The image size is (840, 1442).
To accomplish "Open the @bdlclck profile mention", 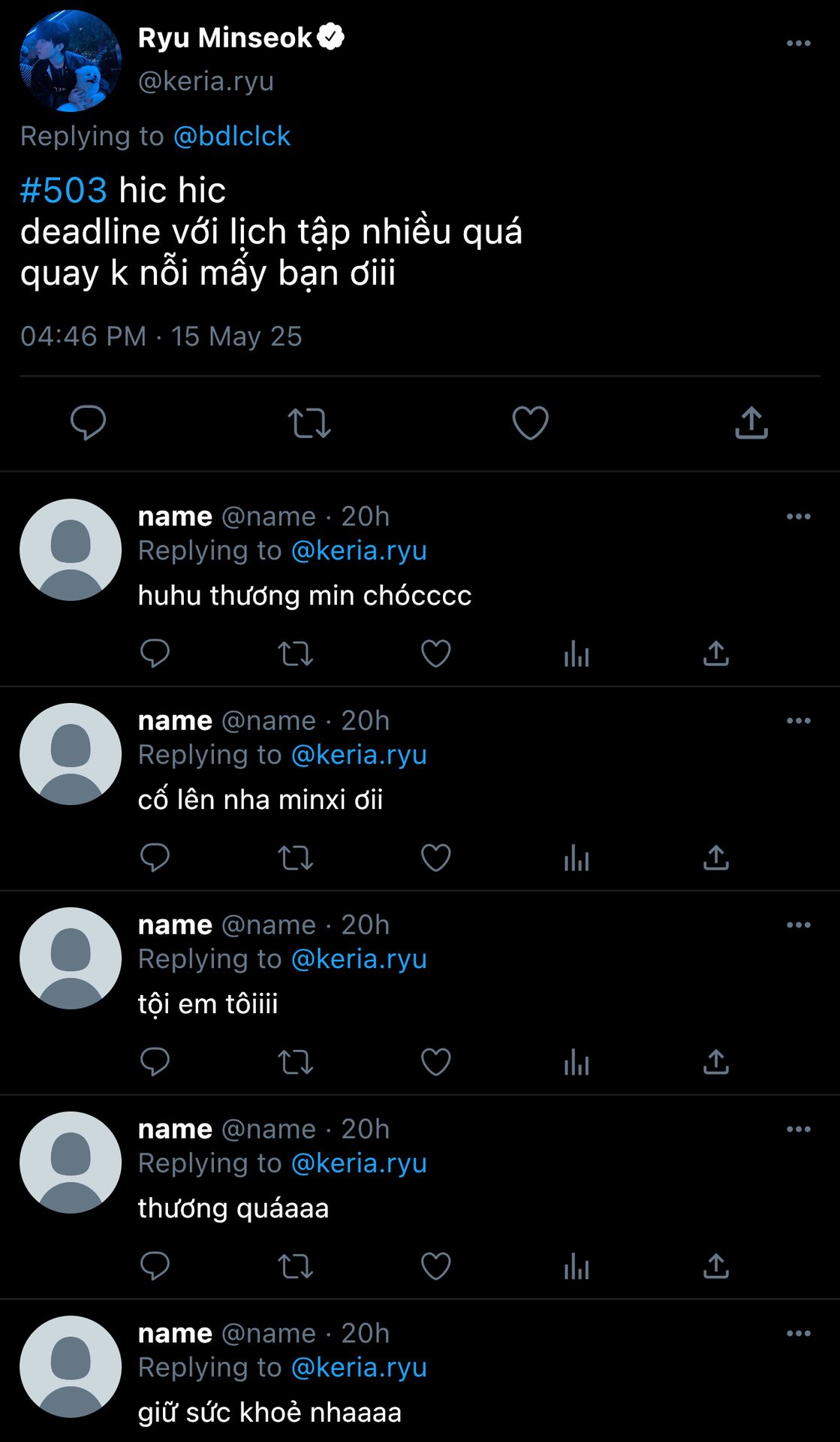I will pos(231,137).
